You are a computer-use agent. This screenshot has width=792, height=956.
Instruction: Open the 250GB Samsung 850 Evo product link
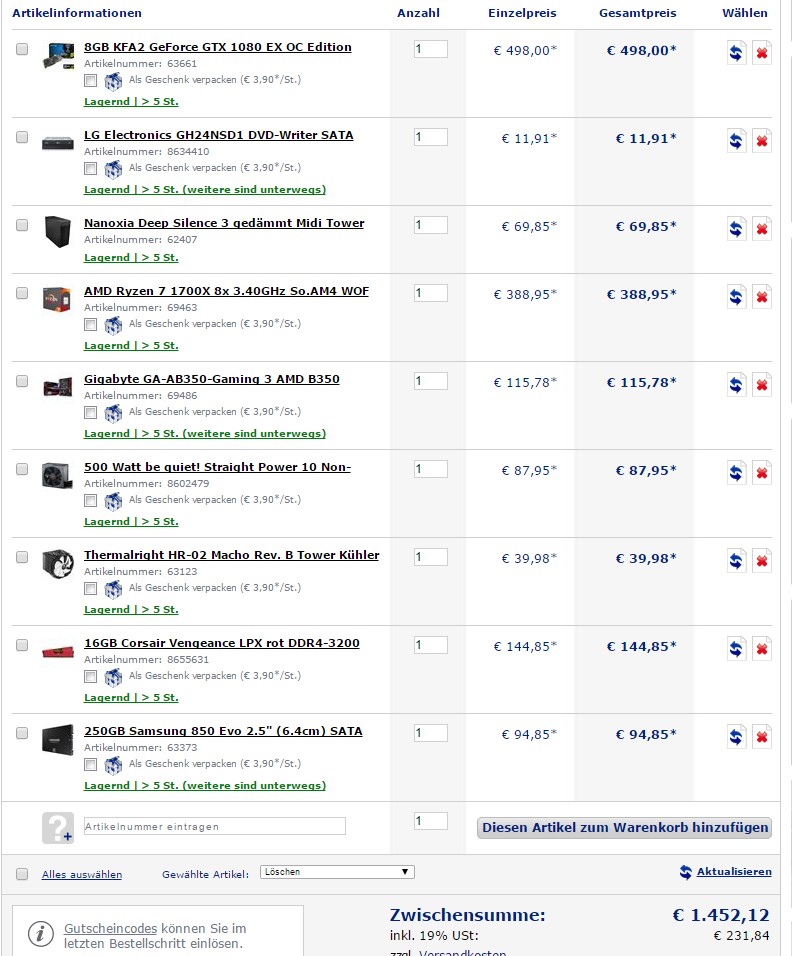click(x=223, y=731)
